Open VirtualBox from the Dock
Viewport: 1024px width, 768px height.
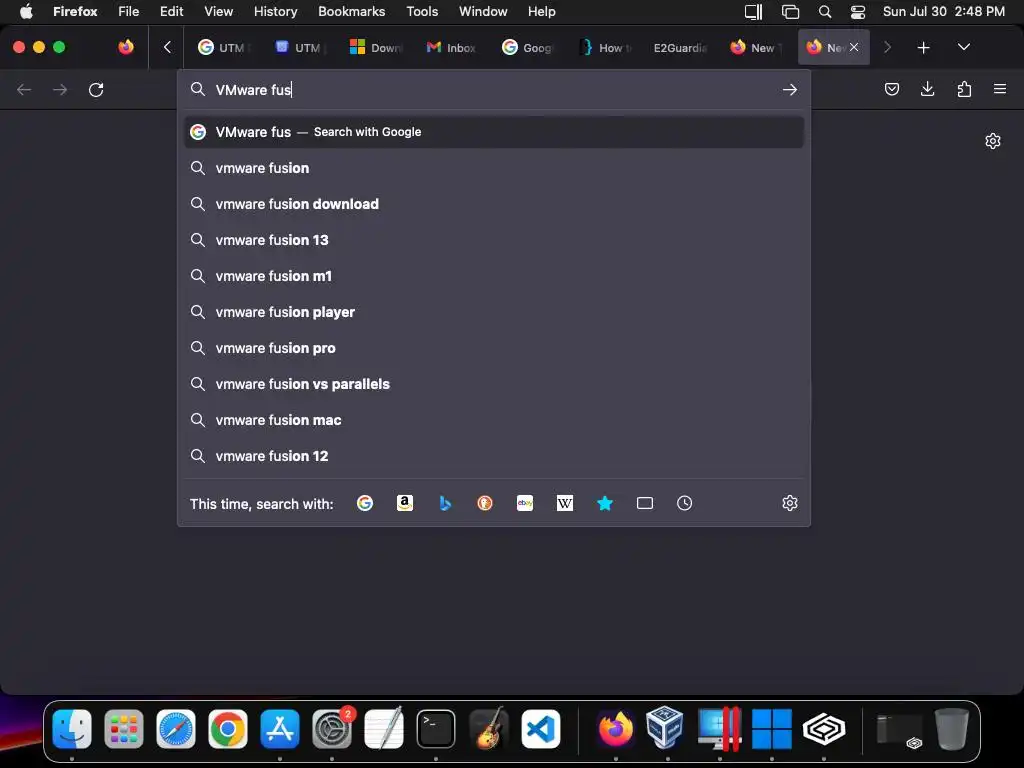665,728
